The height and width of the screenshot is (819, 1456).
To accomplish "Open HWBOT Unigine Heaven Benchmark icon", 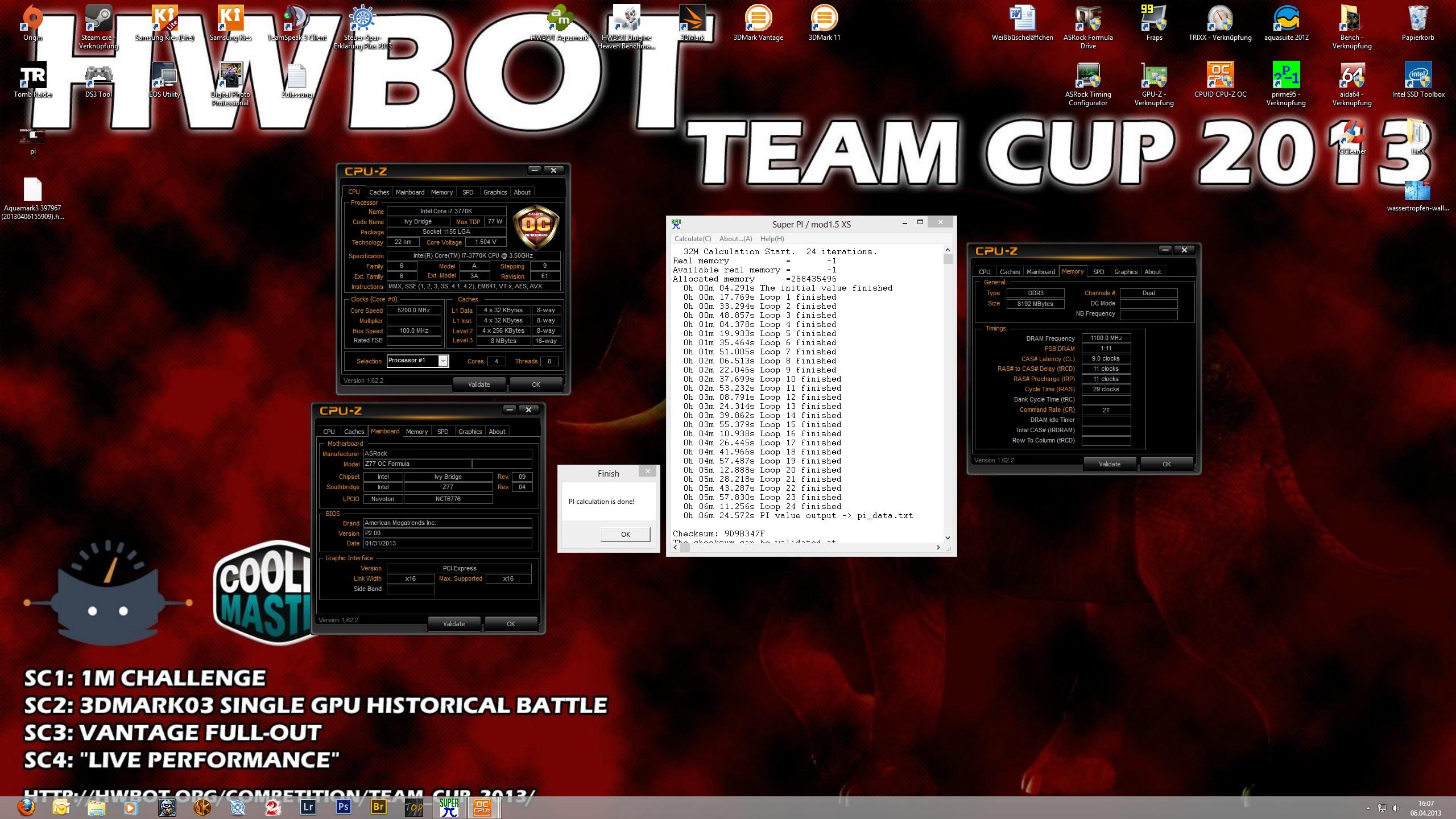I will click(x=626, y=27).
